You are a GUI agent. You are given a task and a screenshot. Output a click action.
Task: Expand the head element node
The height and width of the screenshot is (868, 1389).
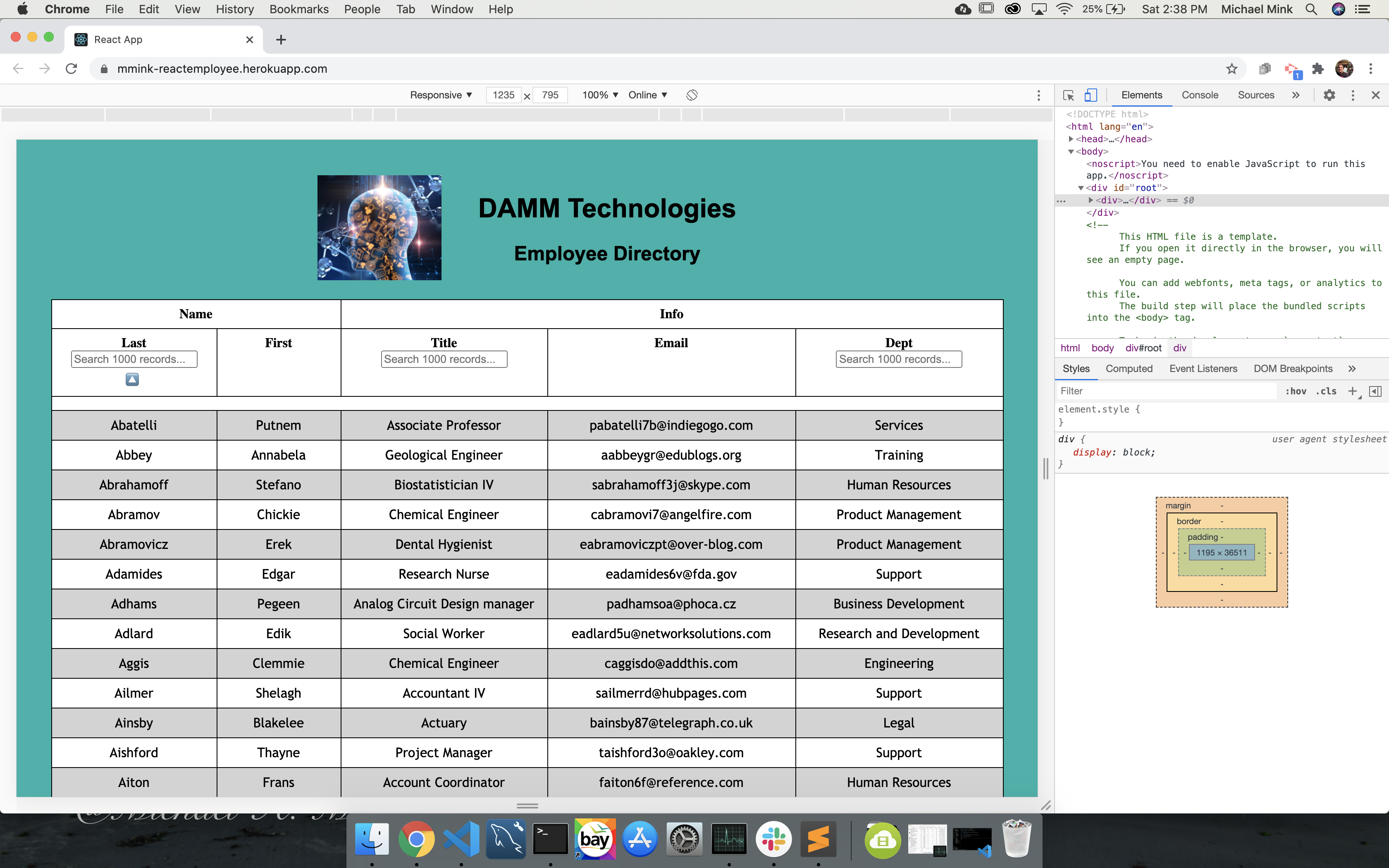[1071, 139]
